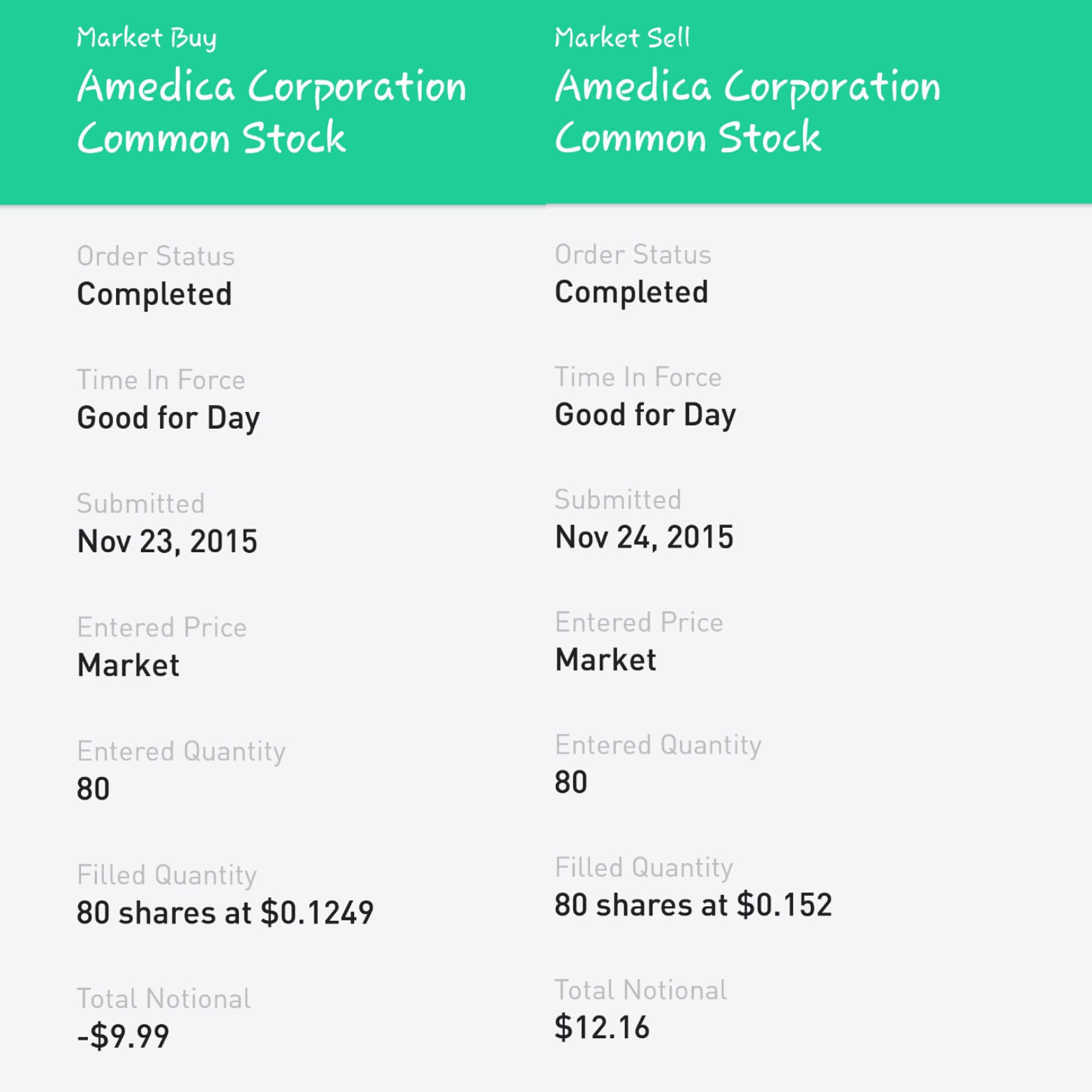Click entered quantity 80 in buy order
The height and width of the screenshot is (1092, 1092).
click(x=94, y=789)
